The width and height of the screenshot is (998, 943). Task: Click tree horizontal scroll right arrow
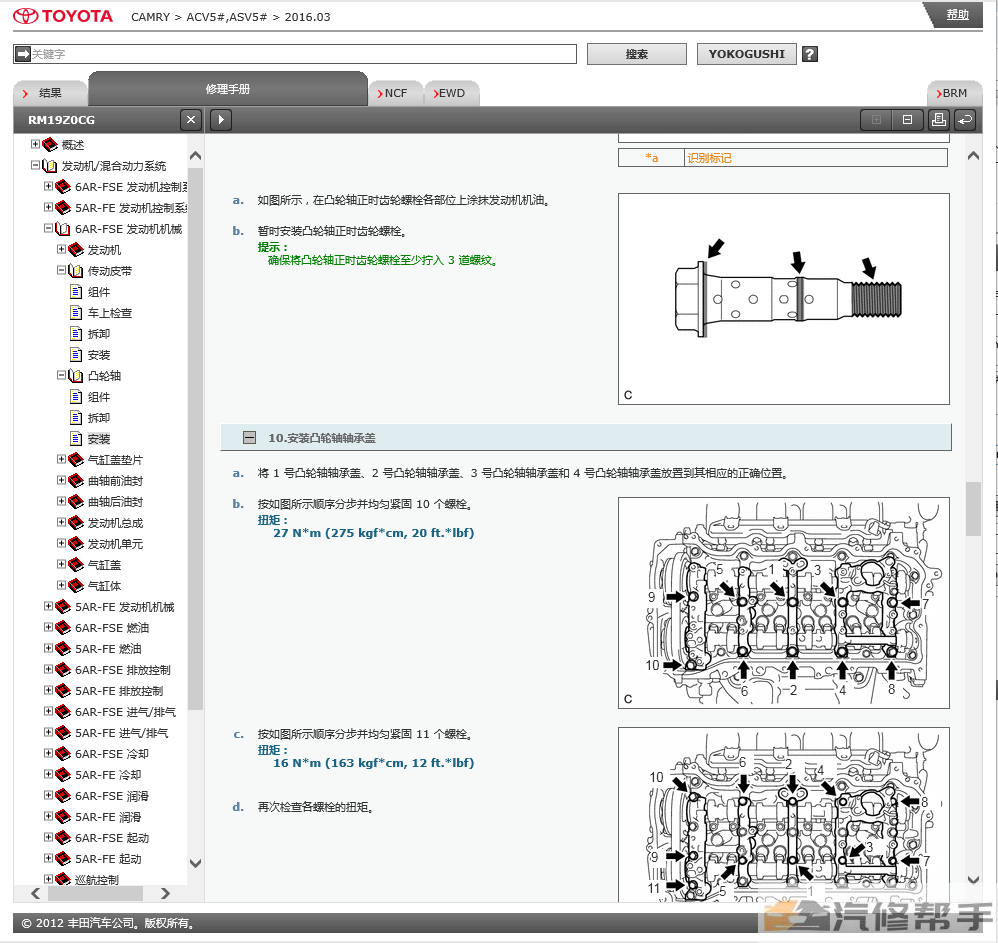click(x=165, y=893)
